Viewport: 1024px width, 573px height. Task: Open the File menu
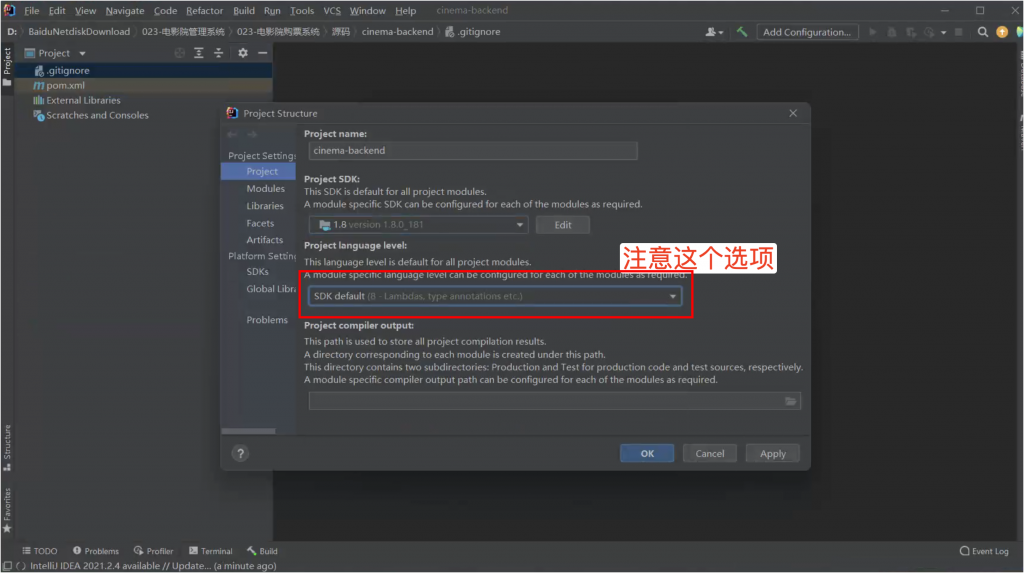(31, 10)
